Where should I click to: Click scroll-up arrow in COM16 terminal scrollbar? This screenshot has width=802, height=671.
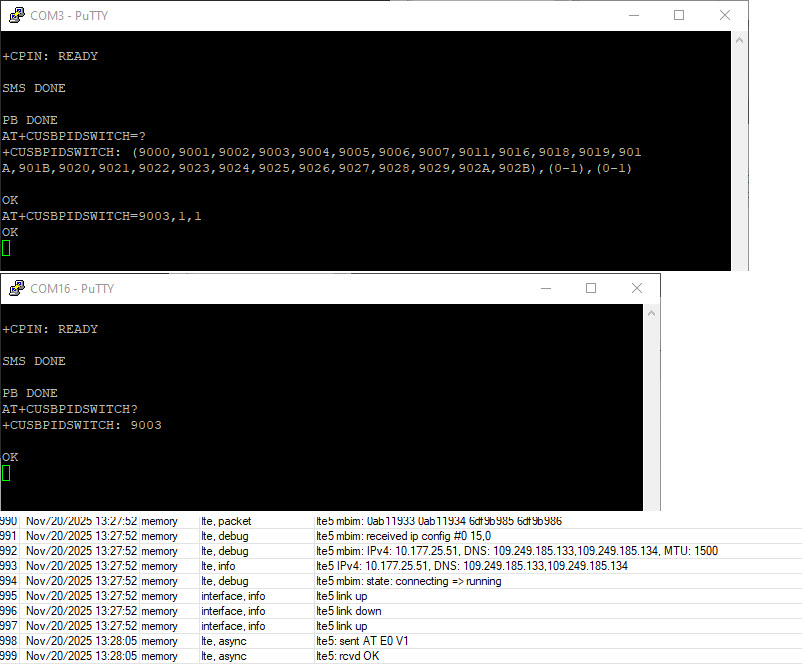tap(651, 313)
